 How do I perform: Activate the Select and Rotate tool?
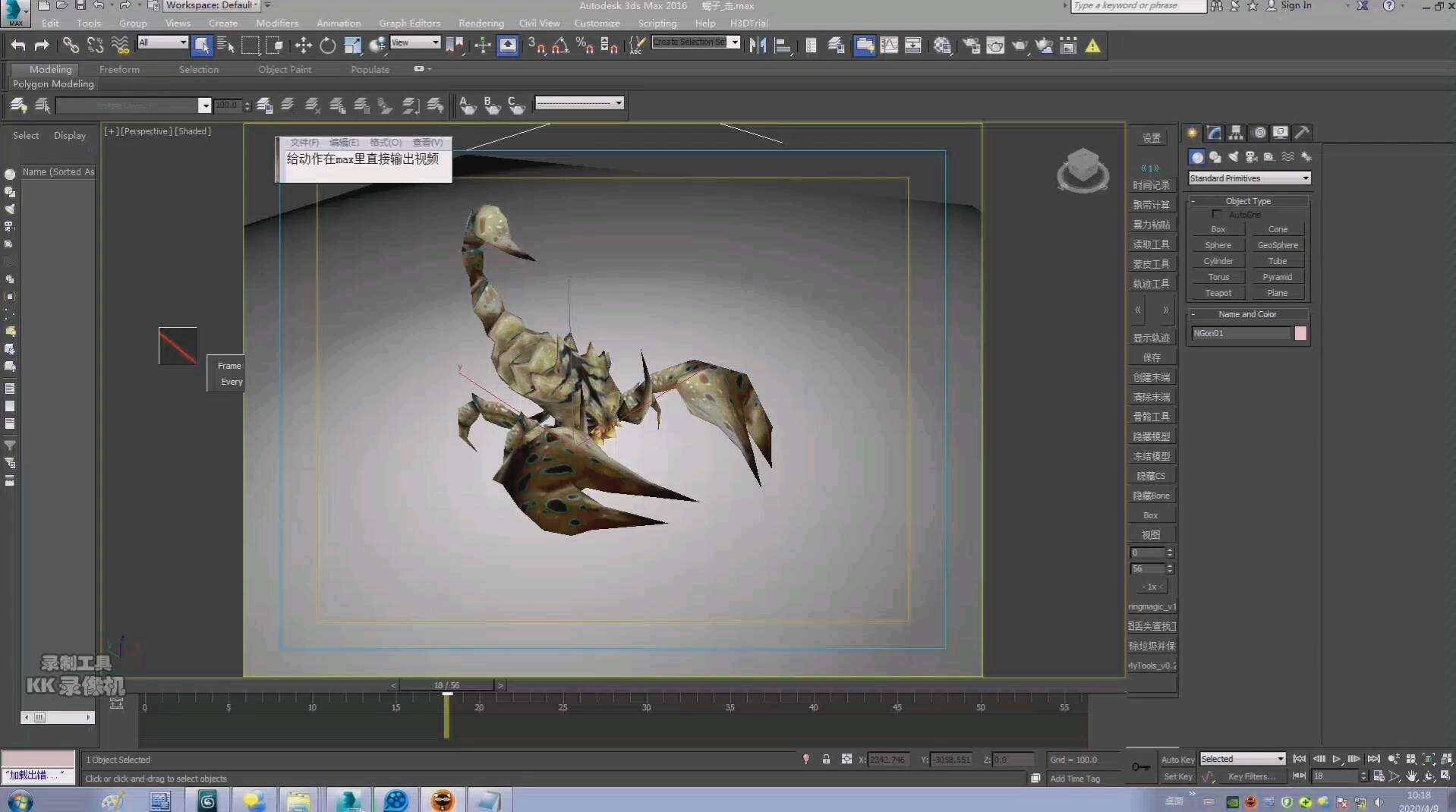327,46
